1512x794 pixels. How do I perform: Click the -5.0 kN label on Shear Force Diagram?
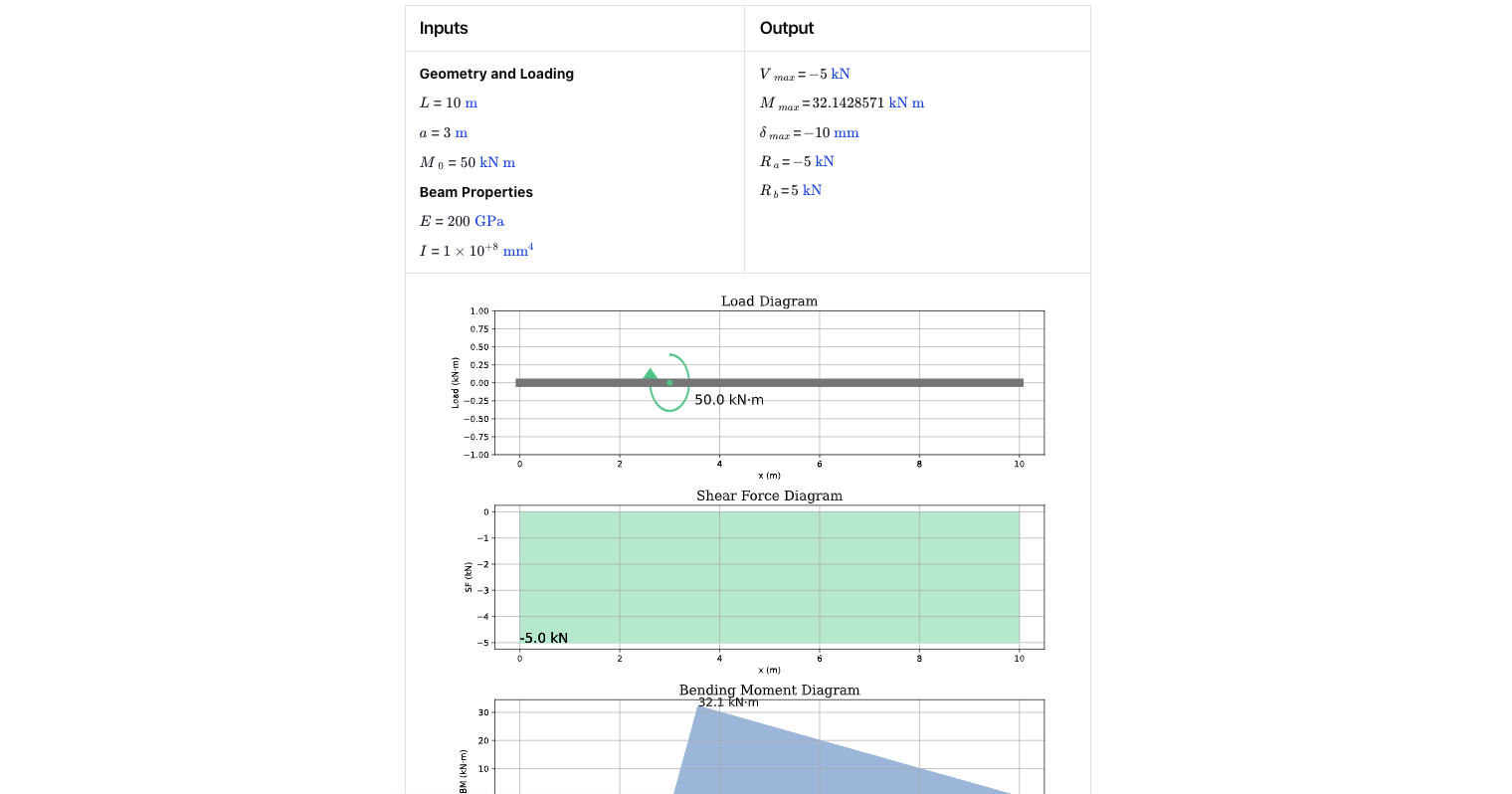(x=542, y=638)
